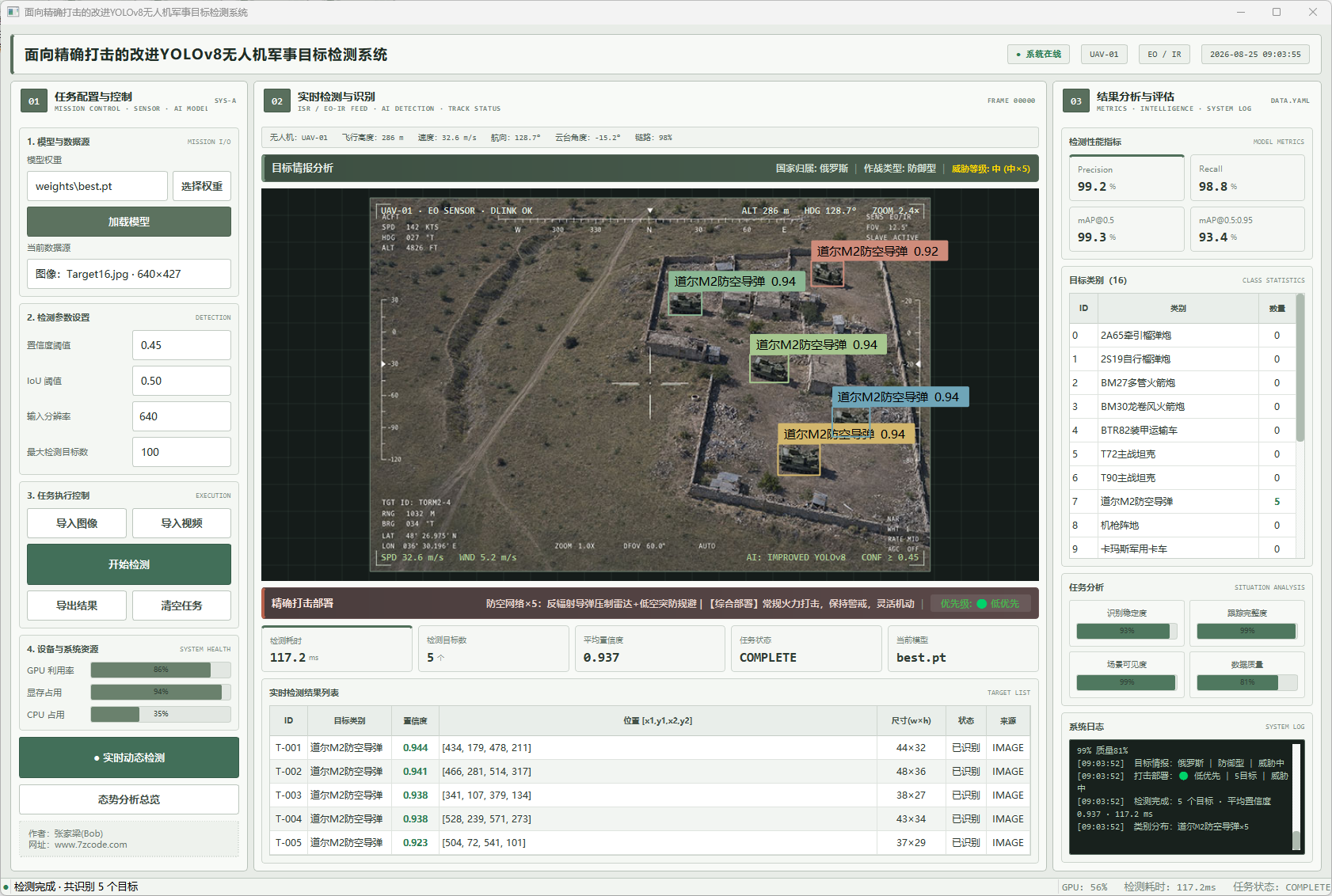Click the date-time badge in header

pyautogui.click(x=1255, y=54)
